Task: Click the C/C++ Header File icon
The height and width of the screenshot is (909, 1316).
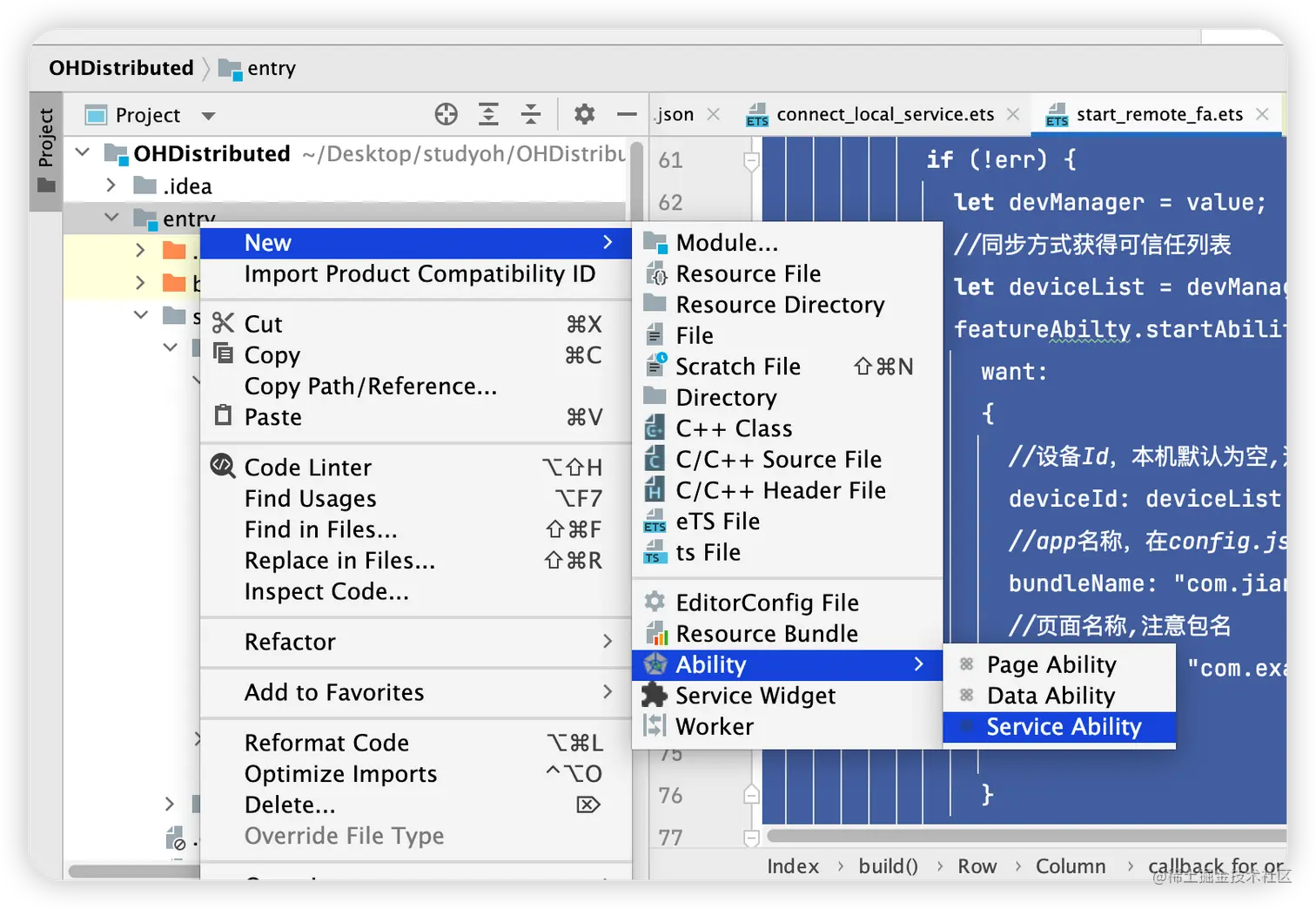Action: (655, 490)
